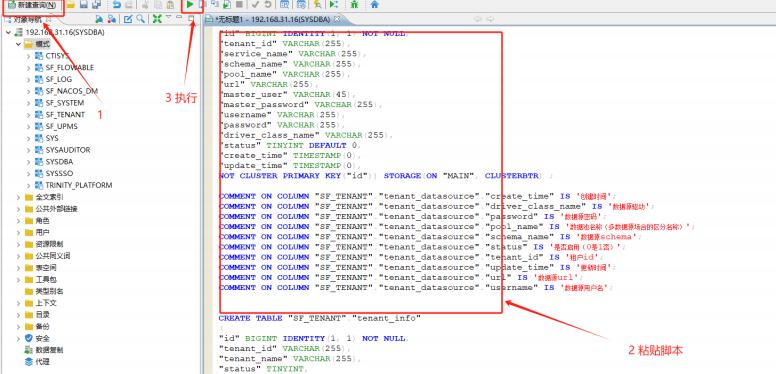Click the paste clipboard icon

(170, 5)
